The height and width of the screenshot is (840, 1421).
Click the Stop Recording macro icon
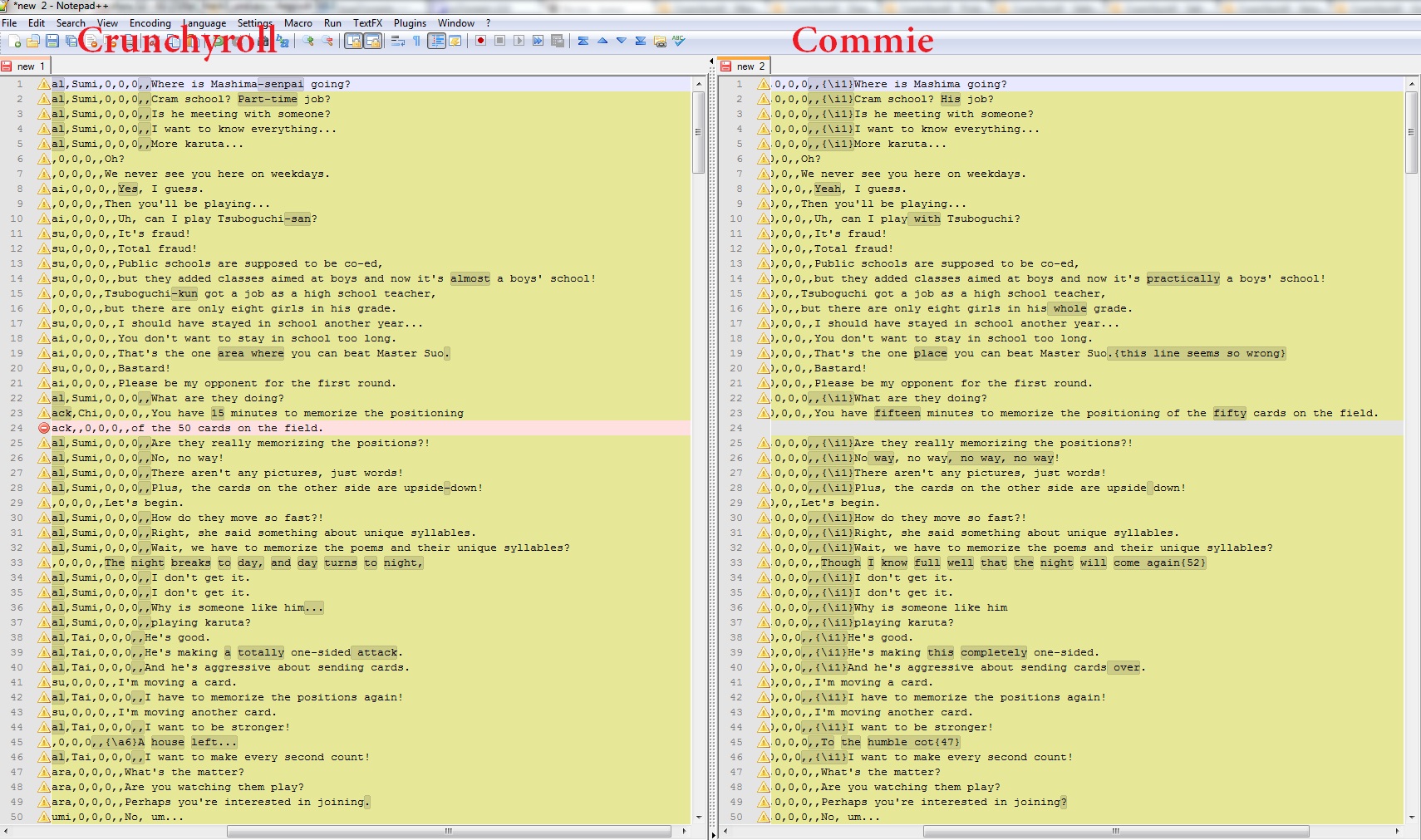coord(499,41)
